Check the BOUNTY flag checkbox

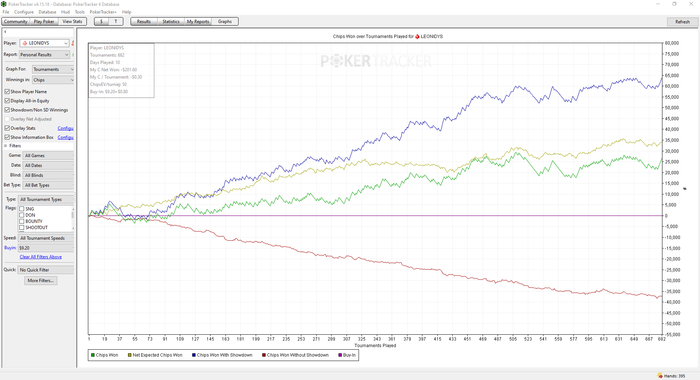[x=21, y=221]
